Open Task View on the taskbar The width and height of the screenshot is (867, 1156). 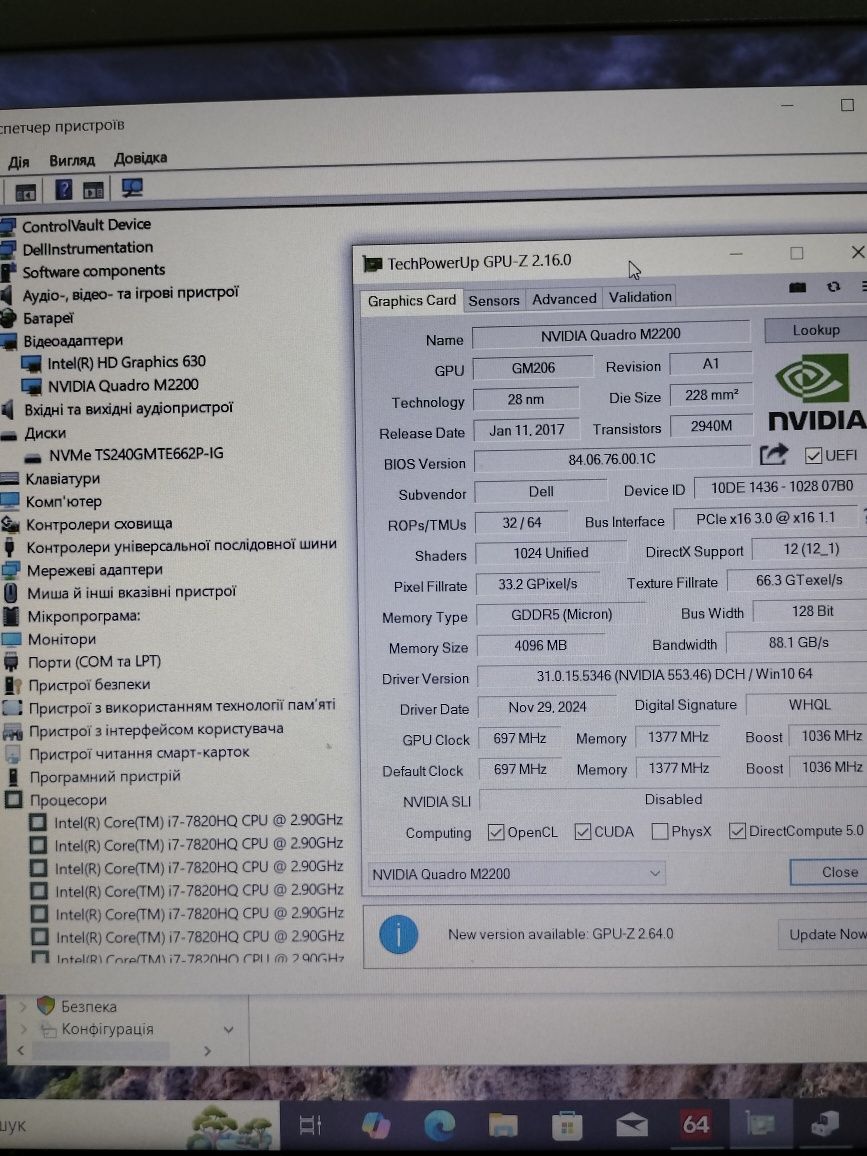pos(310,1125)
